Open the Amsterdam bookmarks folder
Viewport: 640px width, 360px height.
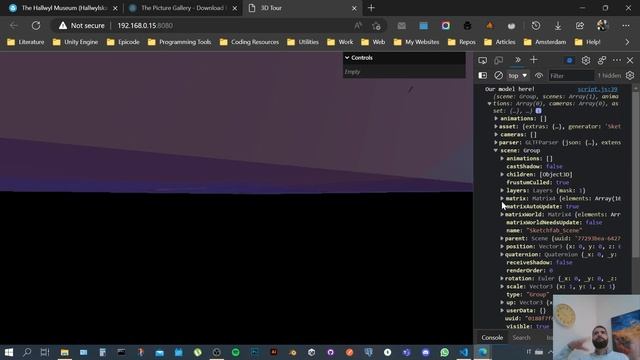point(545,42)
